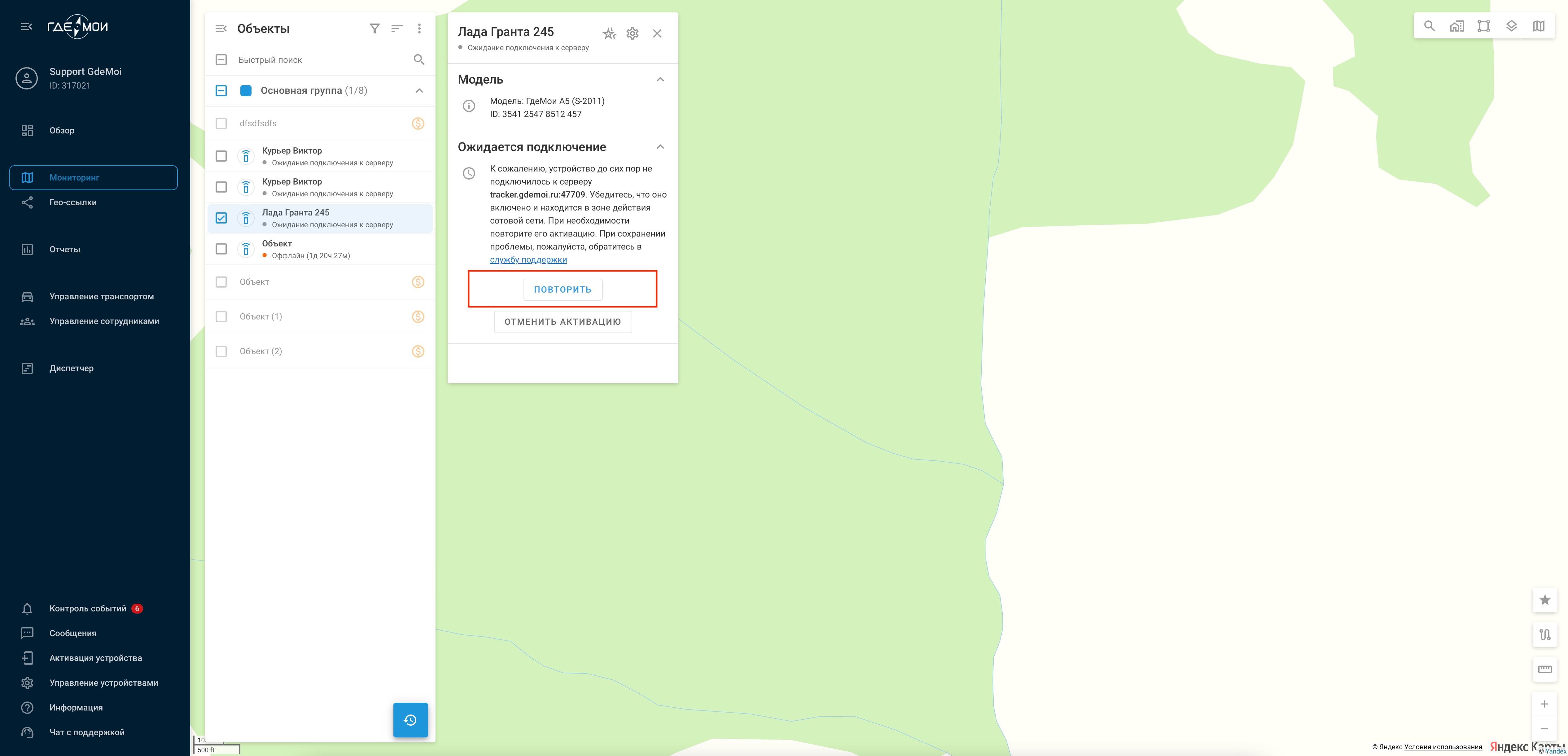Open map layers icon in top toolbar

pyautogui.click(x=1511, y=26)
